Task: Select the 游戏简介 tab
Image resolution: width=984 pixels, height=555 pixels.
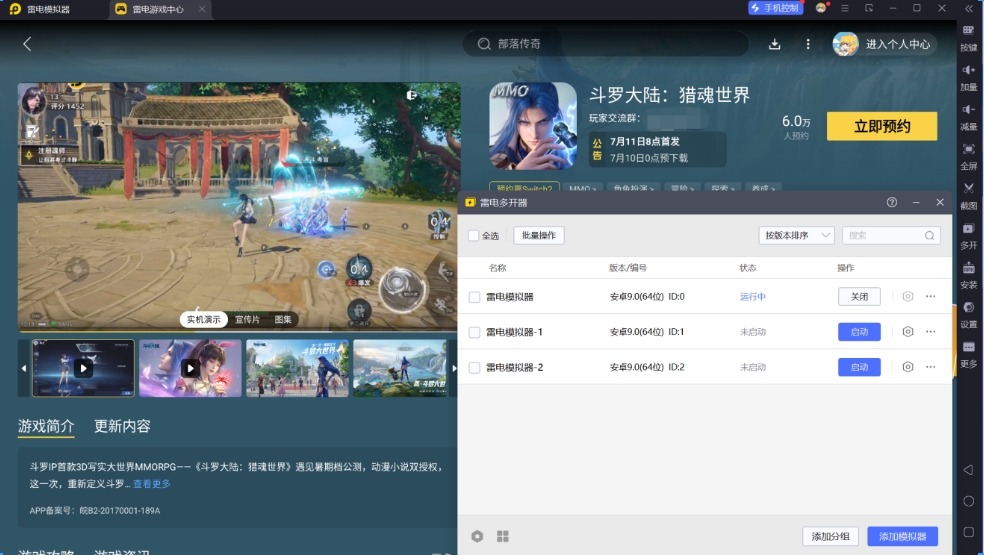Action: coord(46,426)
